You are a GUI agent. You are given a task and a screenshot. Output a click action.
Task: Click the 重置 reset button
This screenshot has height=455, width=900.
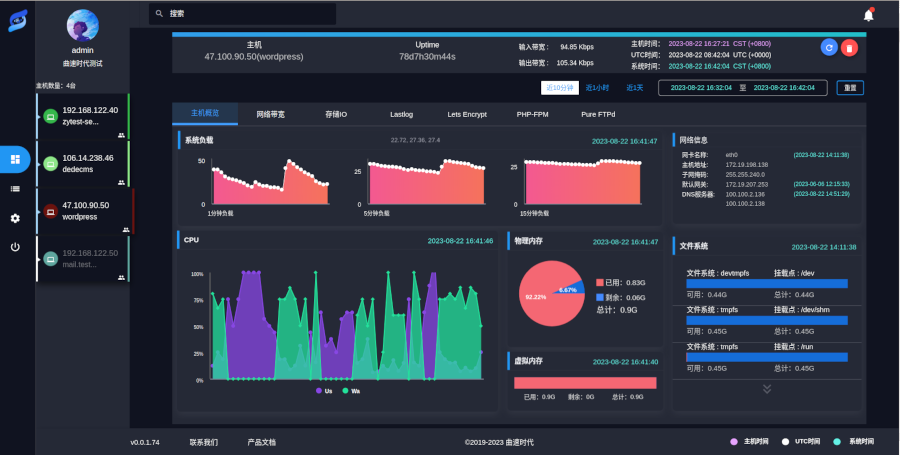[x=850, y=88]
